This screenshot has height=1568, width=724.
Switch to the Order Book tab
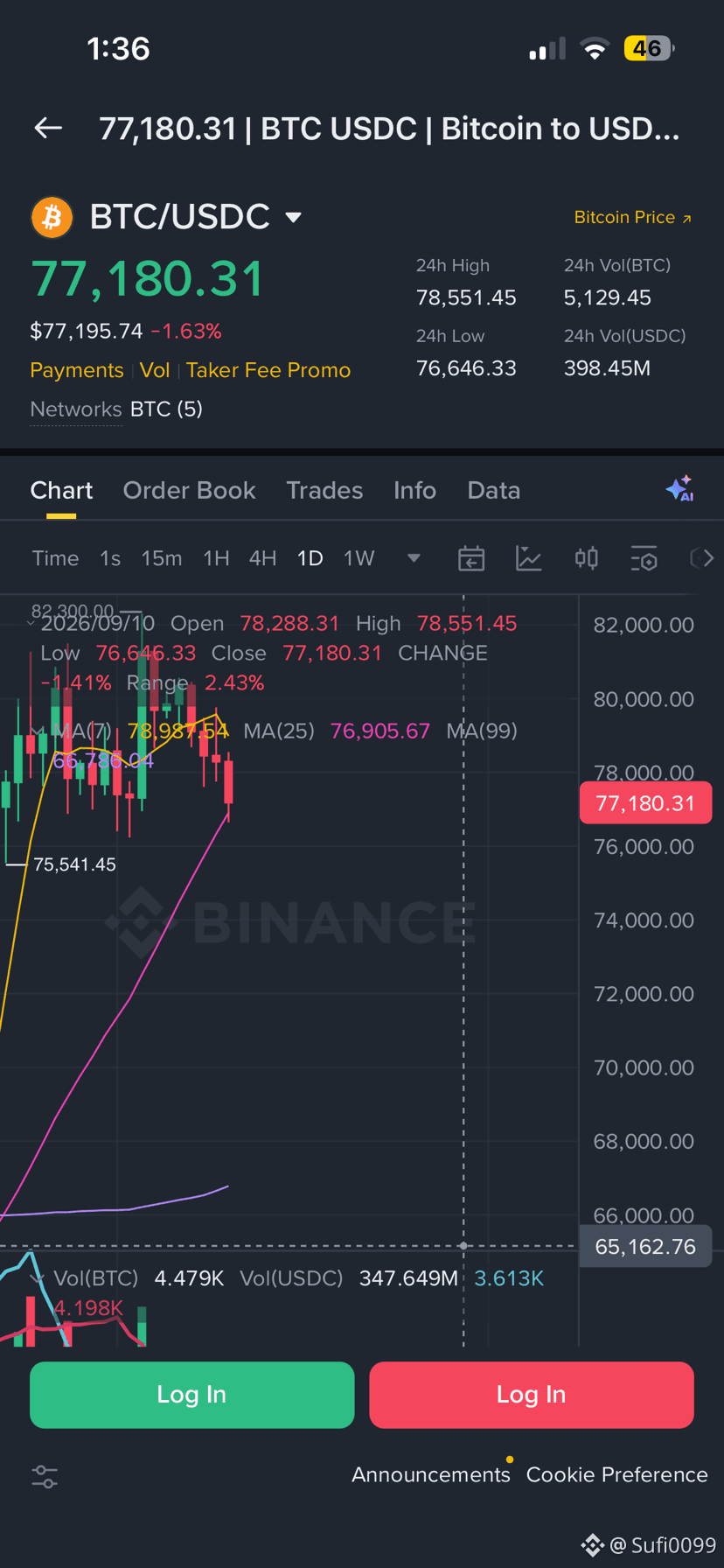190,490
